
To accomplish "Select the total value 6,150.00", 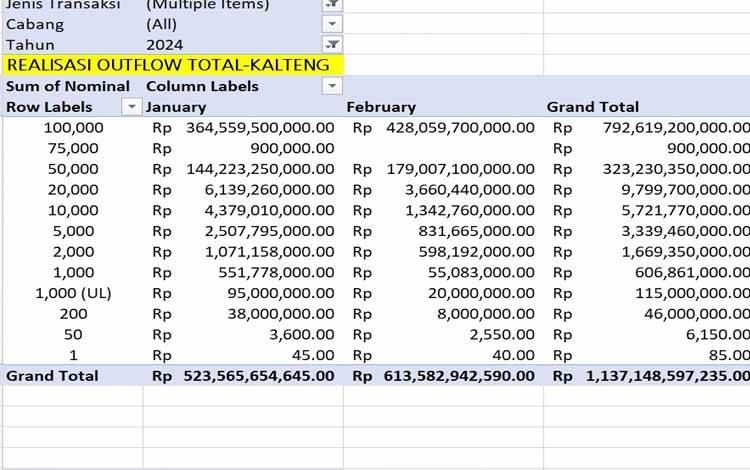I will point(717,334).
